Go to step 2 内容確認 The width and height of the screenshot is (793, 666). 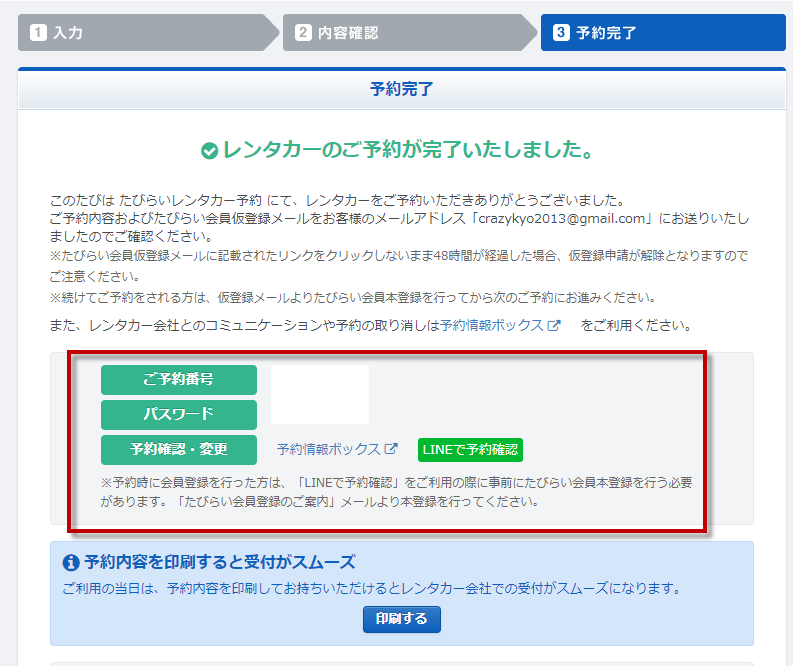point(410,33)
